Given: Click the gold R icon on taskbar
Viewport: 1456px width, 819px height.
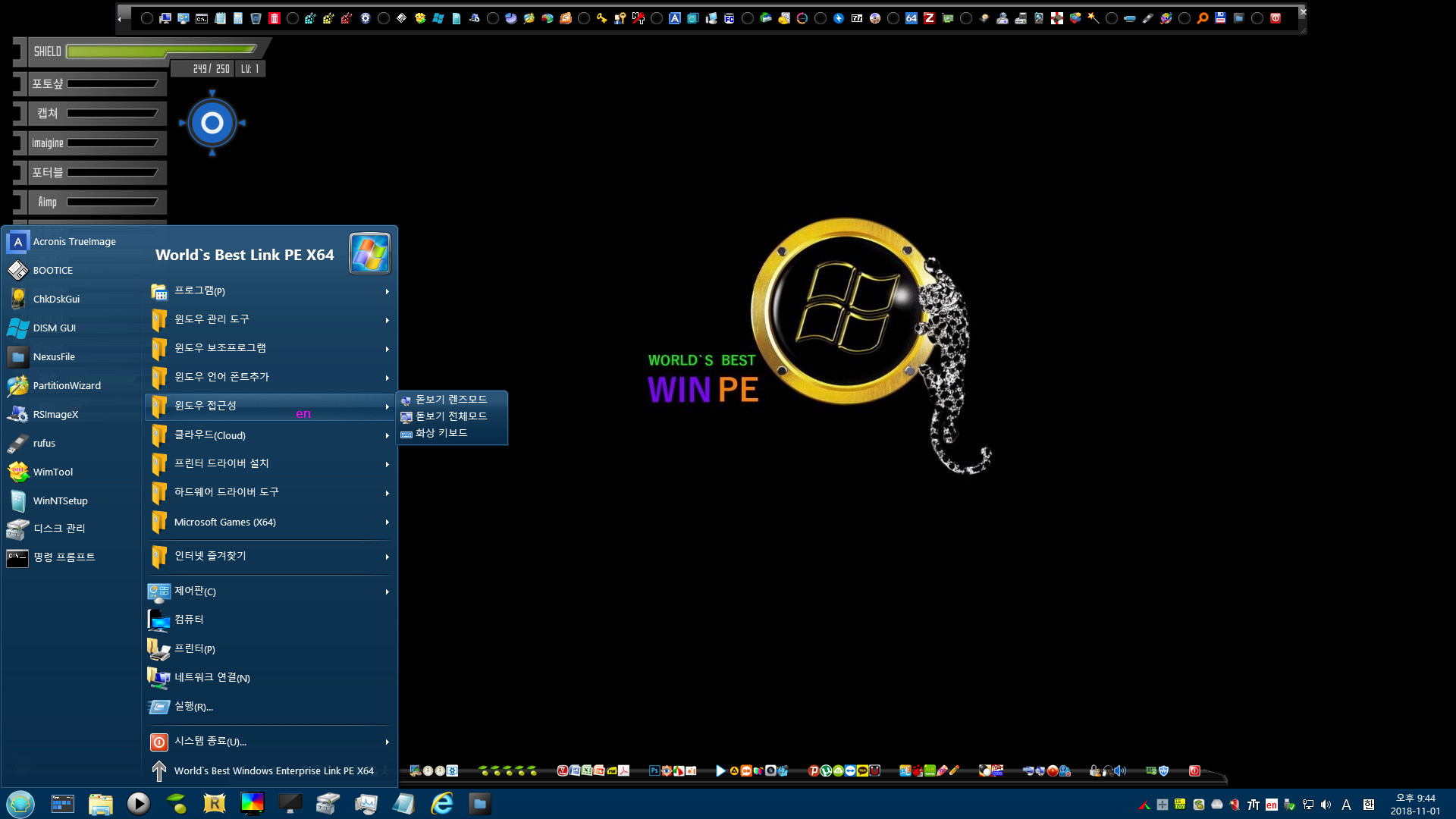Looking at the screenshot, I should (x=215, y=803).
